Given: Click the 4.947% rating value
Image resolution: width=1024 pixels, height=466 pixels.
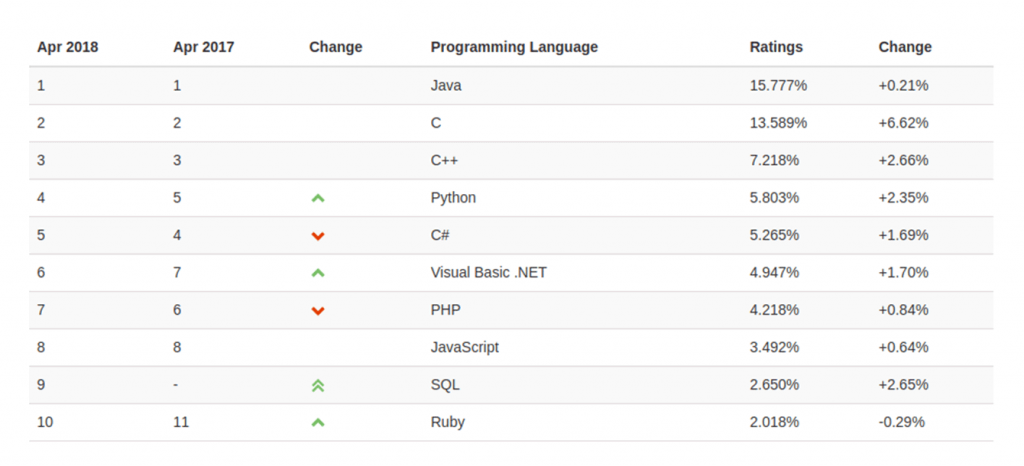Looking at the screenshot, I should click(774, 273).
